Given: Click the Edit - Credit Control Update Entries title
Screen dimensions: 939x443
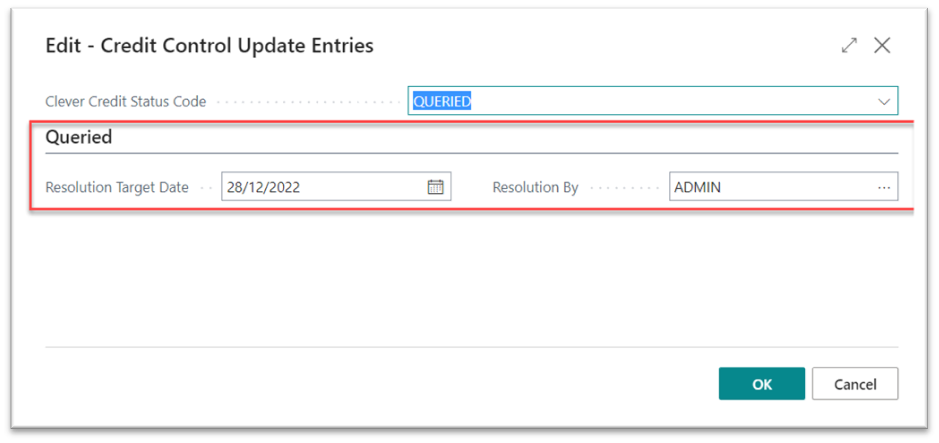Looking at the screenshot, I should 210,45.
